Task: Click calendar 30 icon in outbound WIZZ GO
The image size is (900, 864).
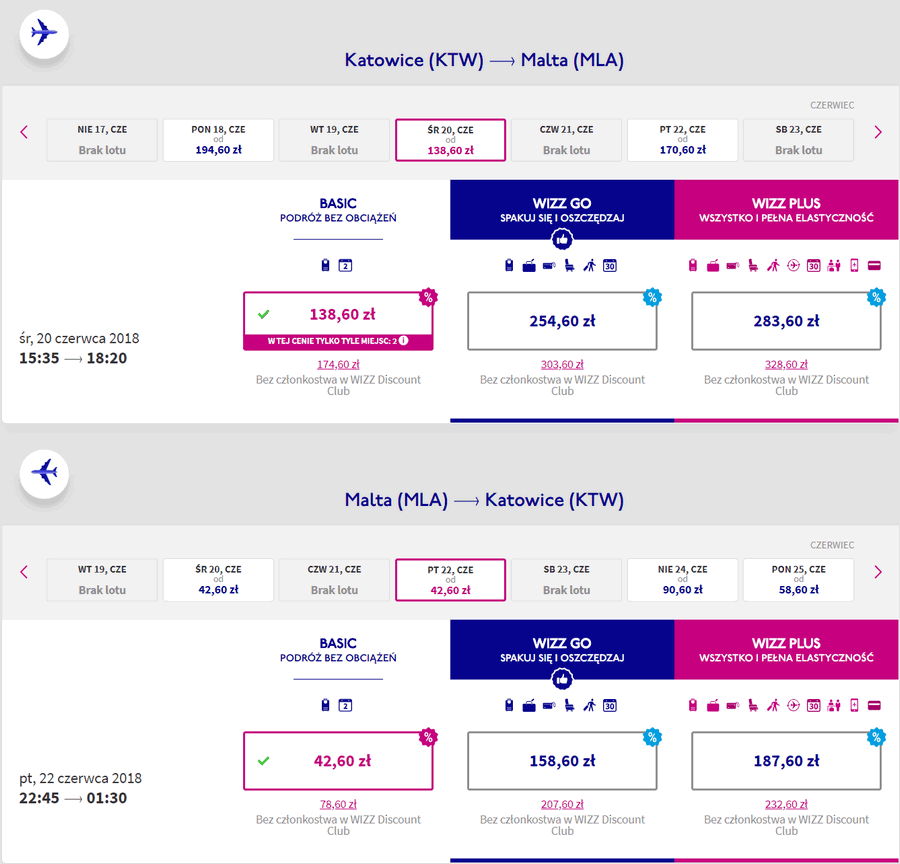Action: pyautogui.click(x=610, y=266)
